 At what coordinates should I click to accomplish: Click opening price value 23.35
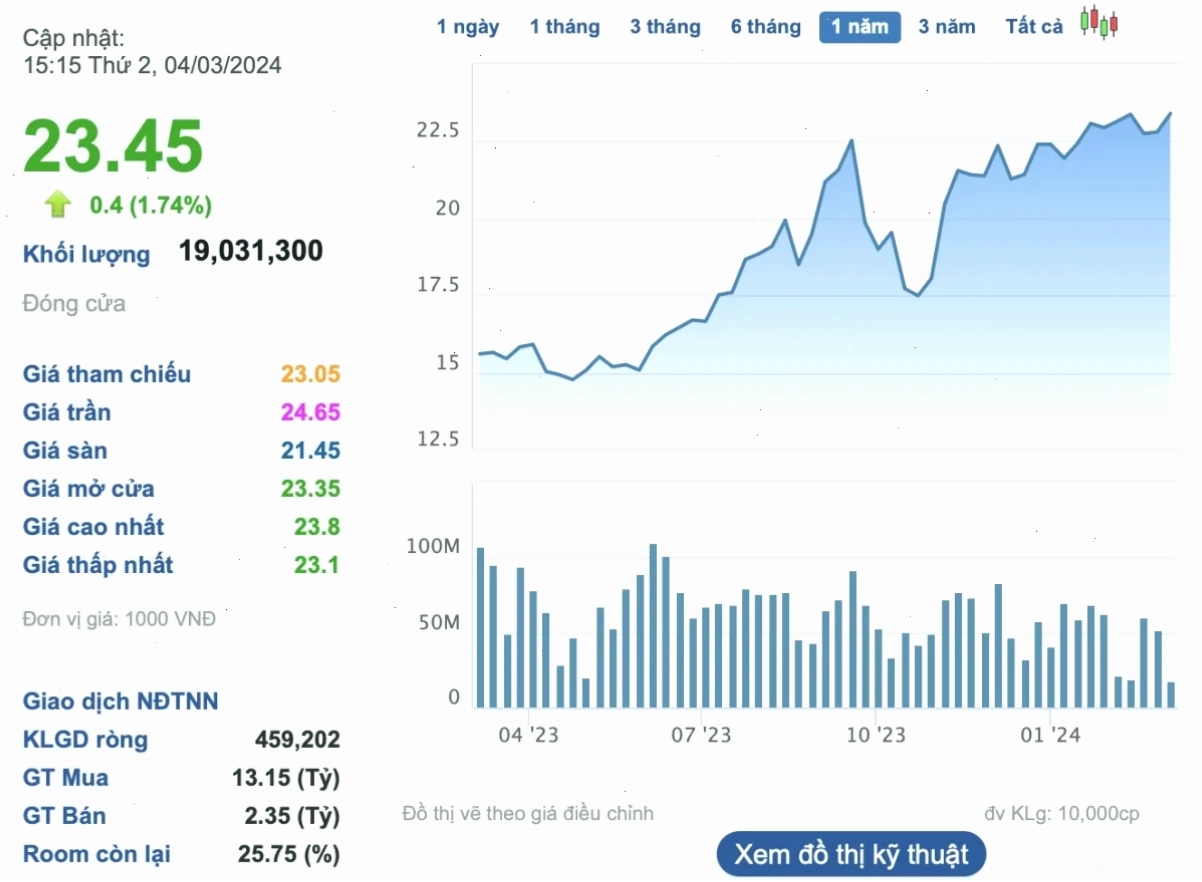pos(311,489)
